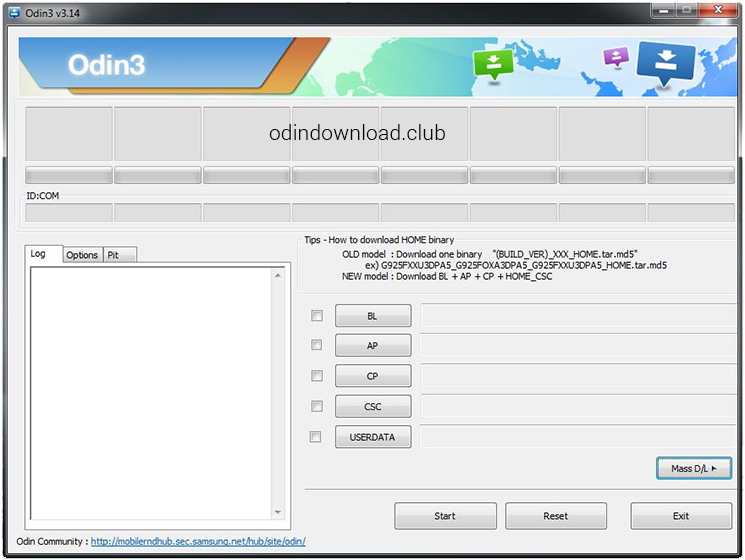Click the Odin3 app icon in title bar
Screen dimensions: 745x560
point(14,12)
